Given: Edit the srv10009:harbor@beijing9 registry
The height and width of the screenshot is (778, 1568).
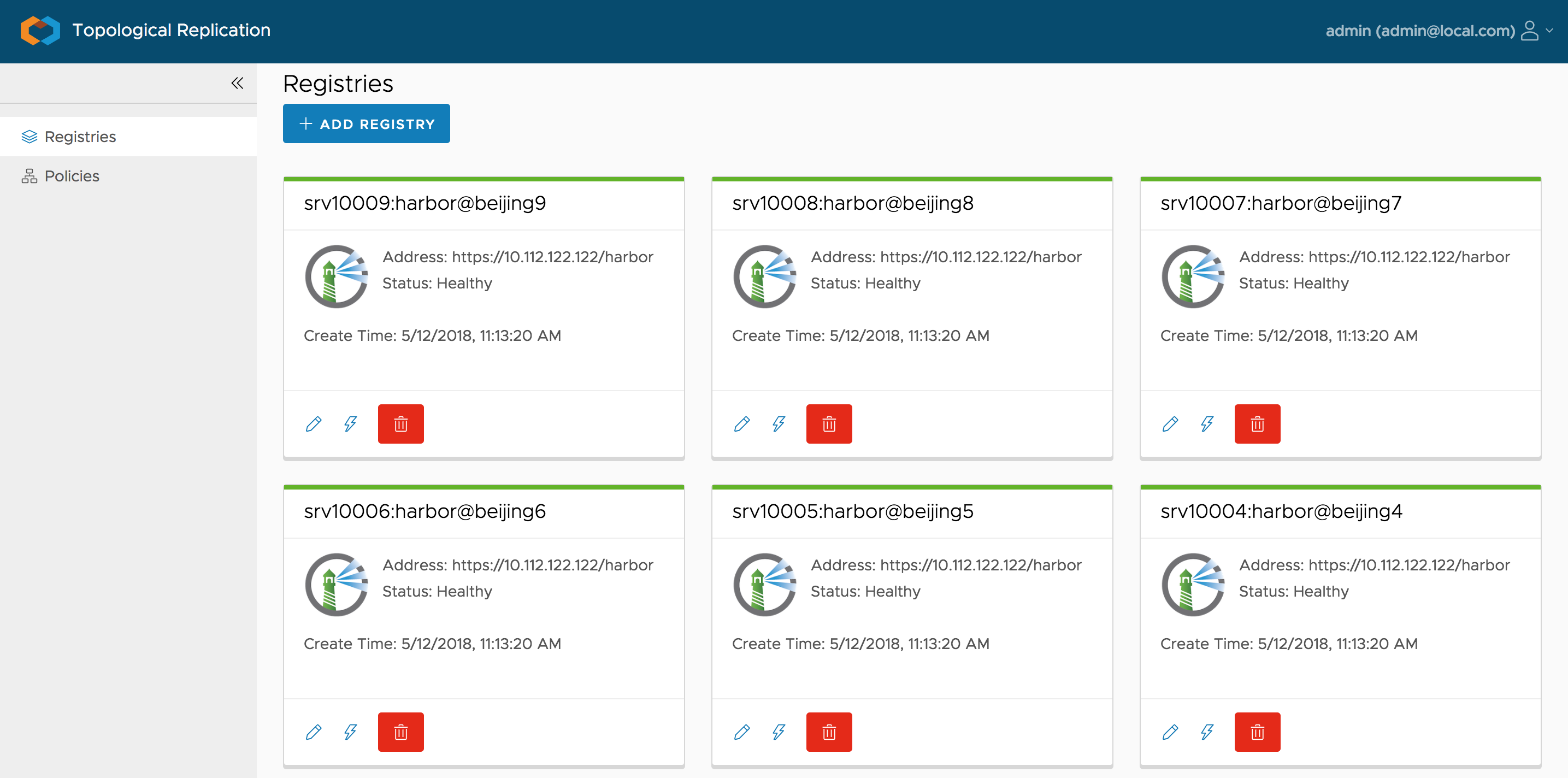Looking at the screenshot, I should point(314,424).
